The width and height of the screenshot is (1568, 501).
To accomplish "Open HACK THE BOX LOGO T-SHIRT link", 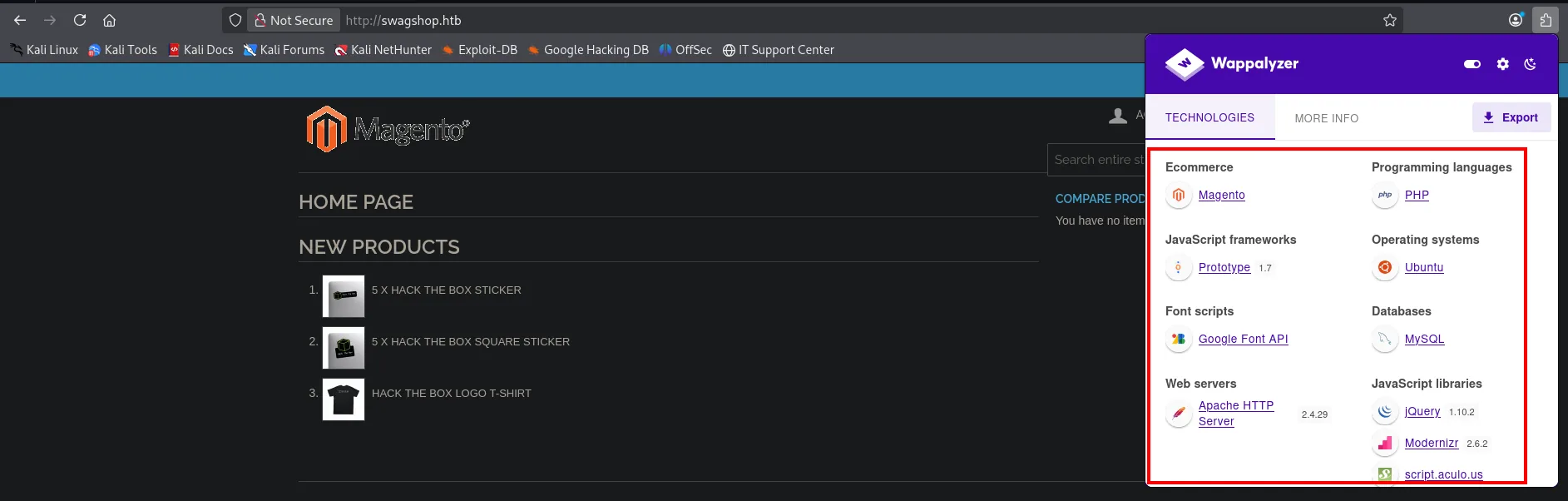I will (452, 394).
